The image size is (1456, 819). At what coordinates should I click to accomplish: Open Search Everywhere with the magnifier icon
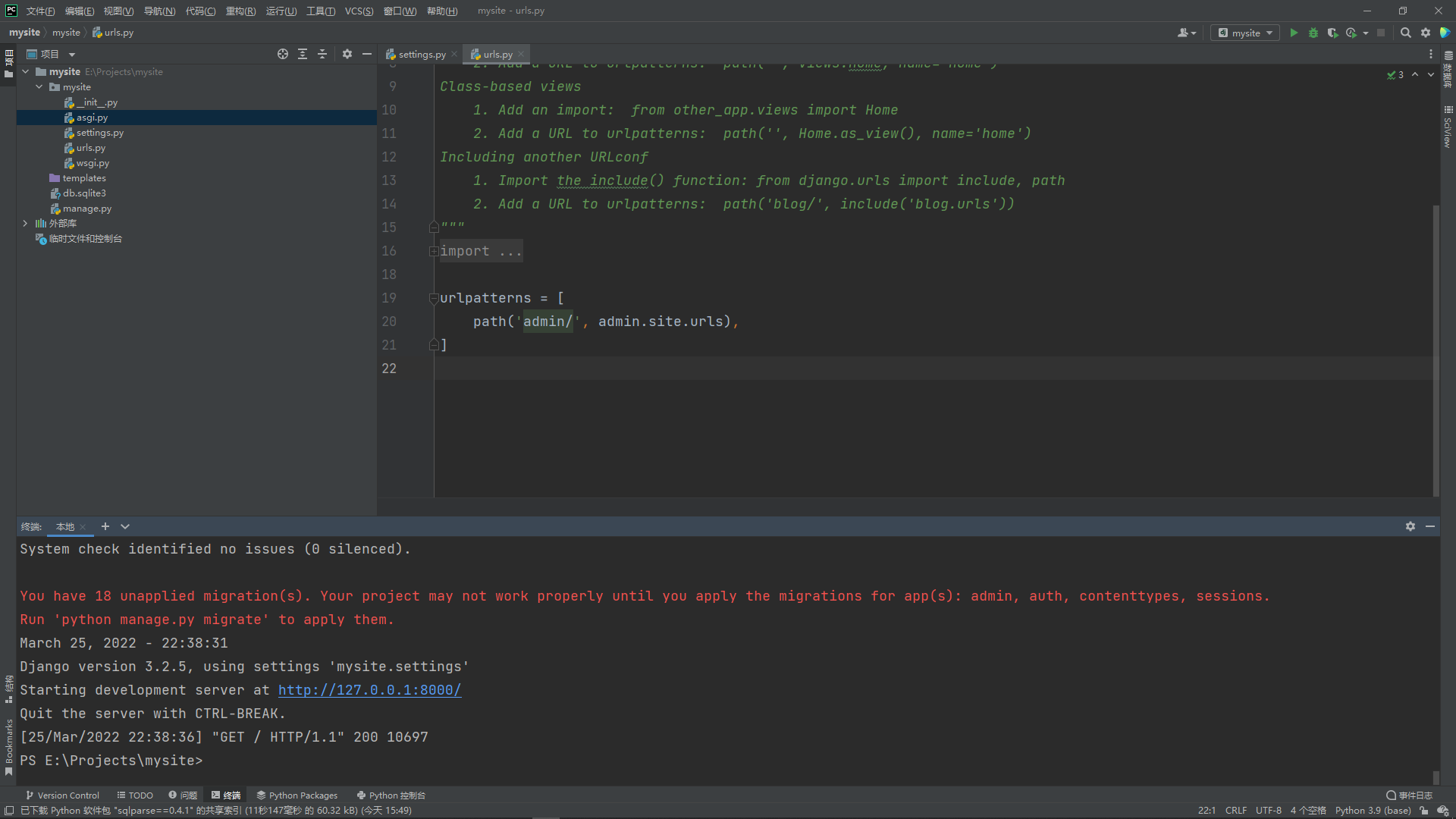(1405, 33)
